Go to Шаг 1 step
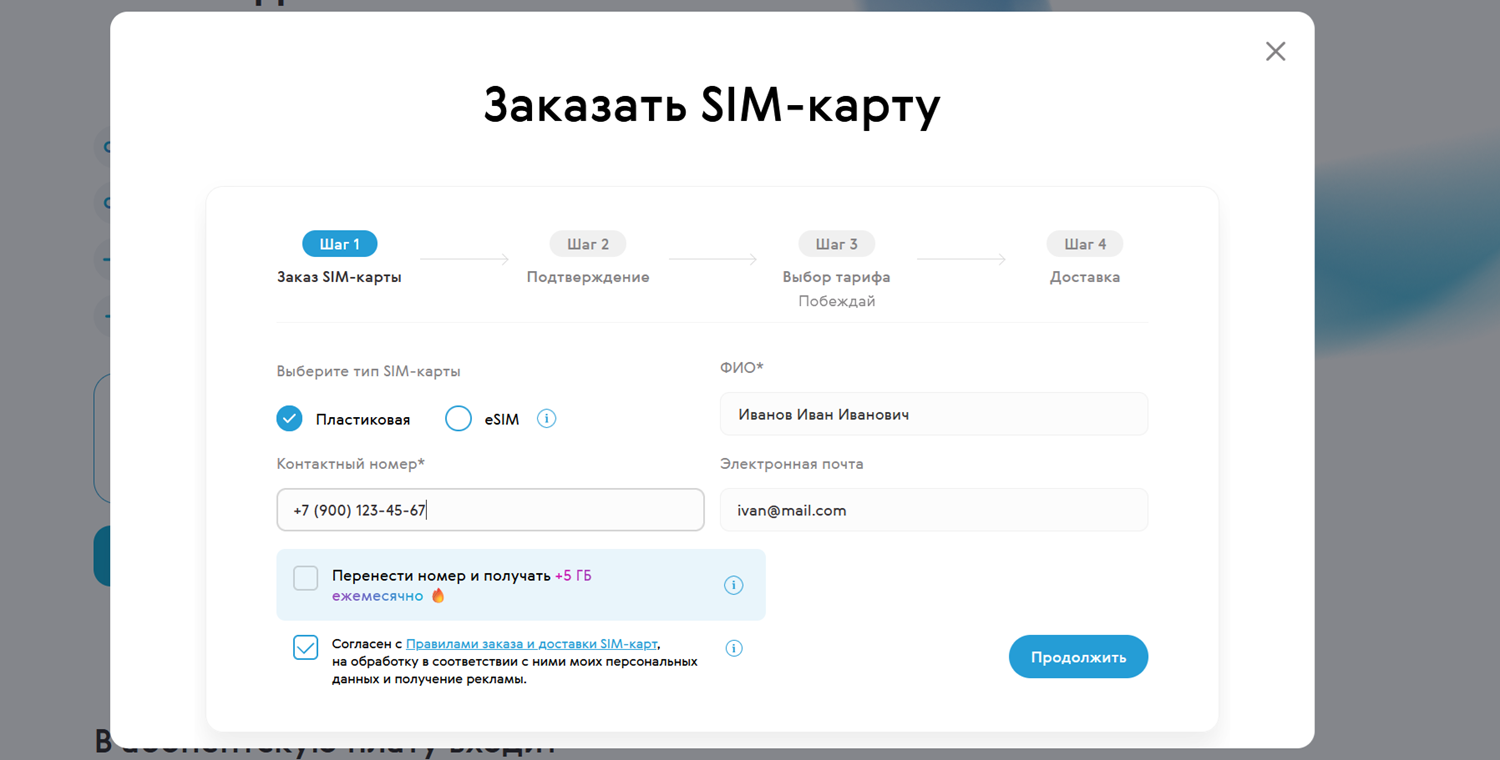The height and width of the screenshot is (760, 1500). [x=340, y=244]
